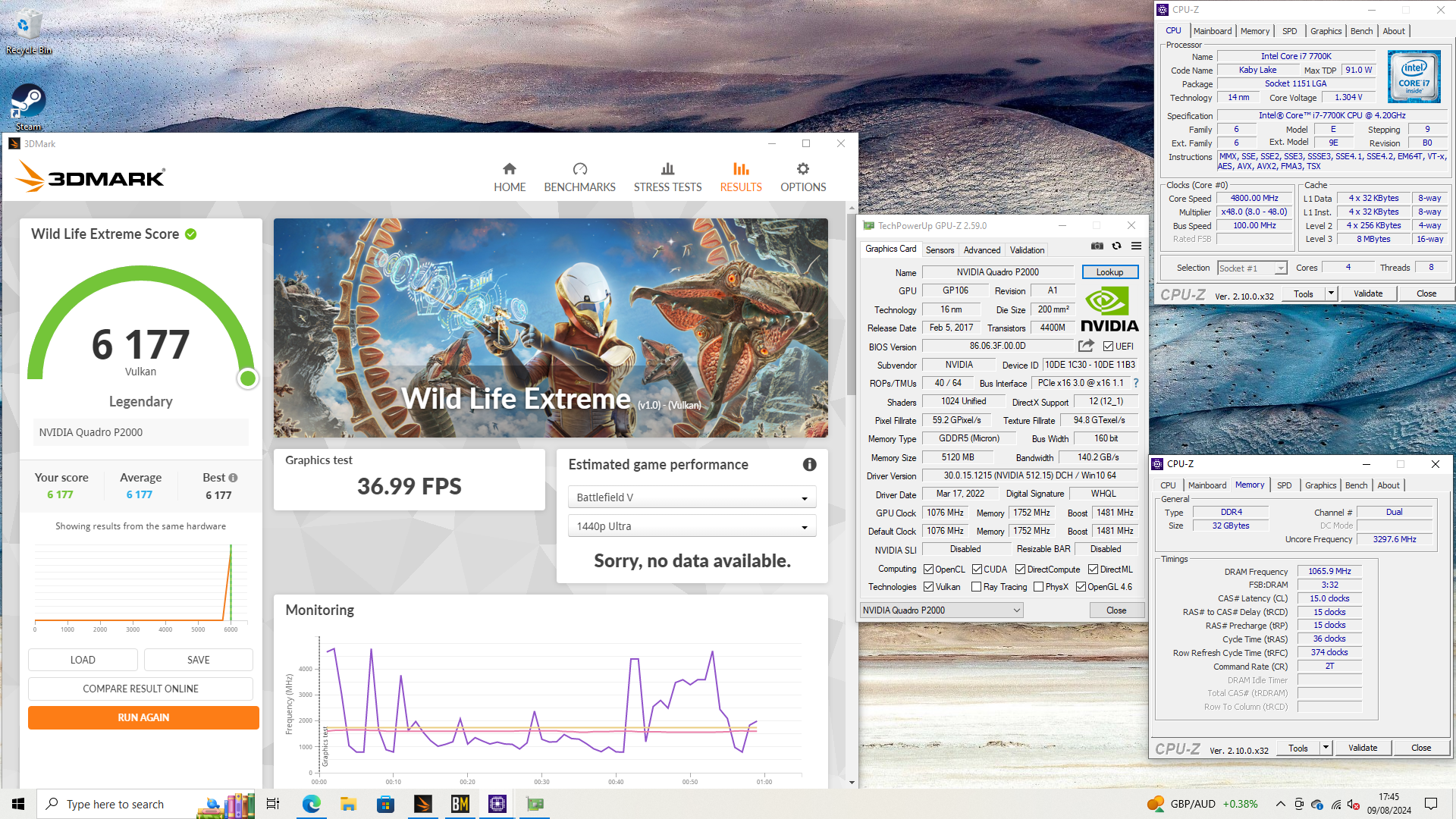Open Graphics tab in lower CPU-Z window
The image size is (1456, 819).
pyautogui.click(x=1320, y=485)
